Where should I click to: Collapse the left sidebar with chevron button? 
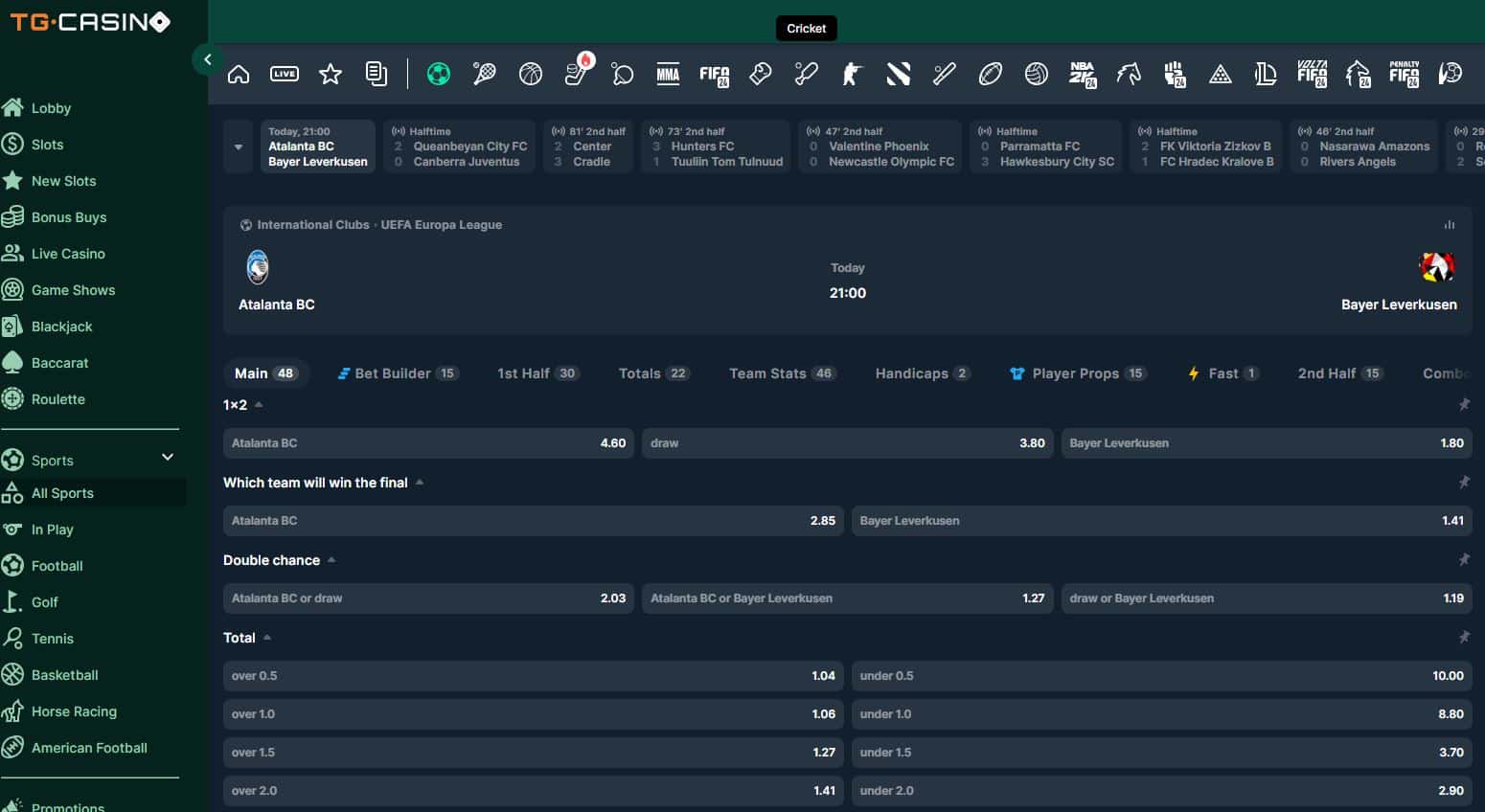[208, 59]
